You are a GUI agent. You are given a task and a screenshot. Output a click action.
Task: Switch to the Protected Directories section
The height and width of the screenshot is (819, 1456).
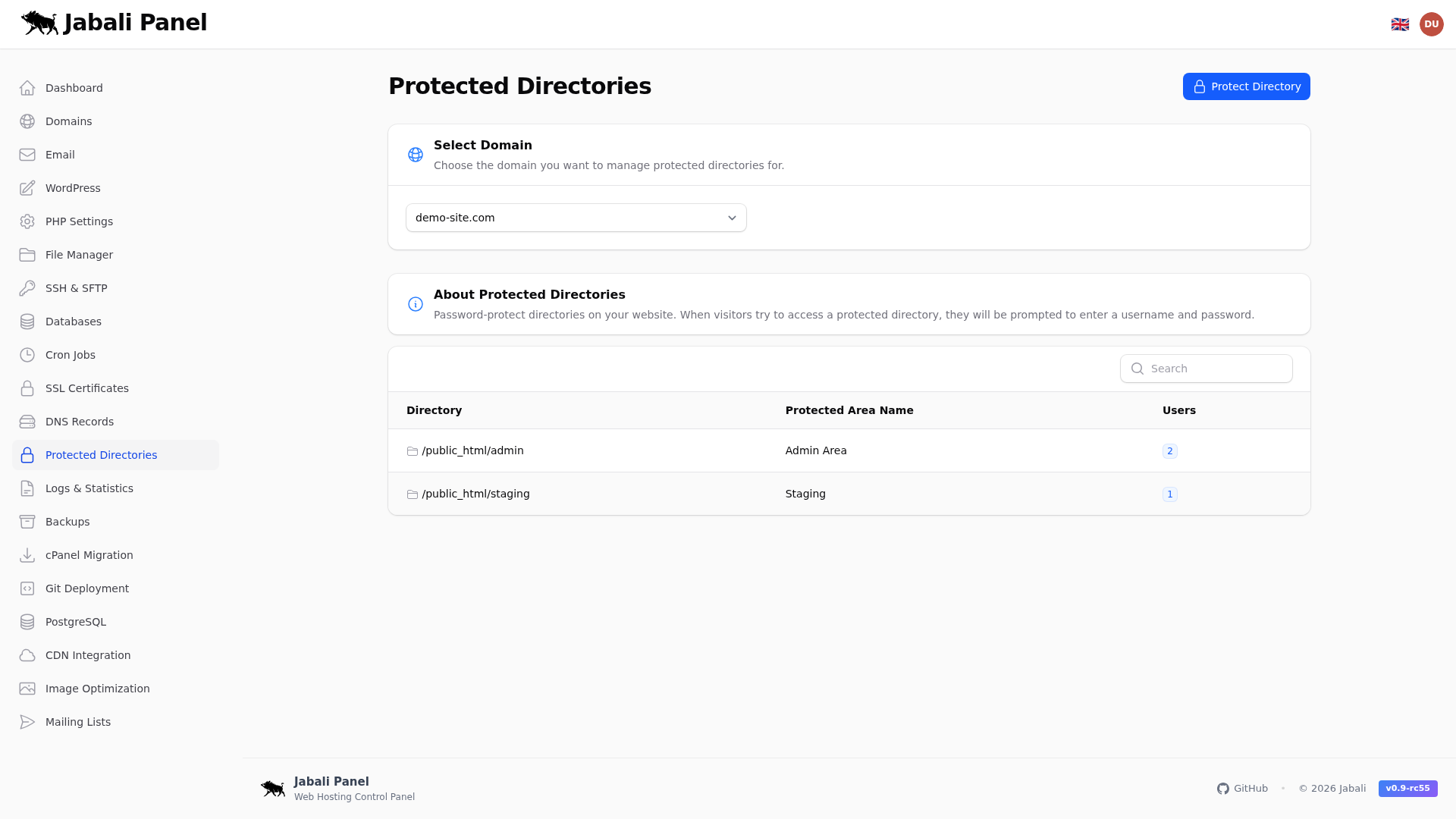[101, 455]
